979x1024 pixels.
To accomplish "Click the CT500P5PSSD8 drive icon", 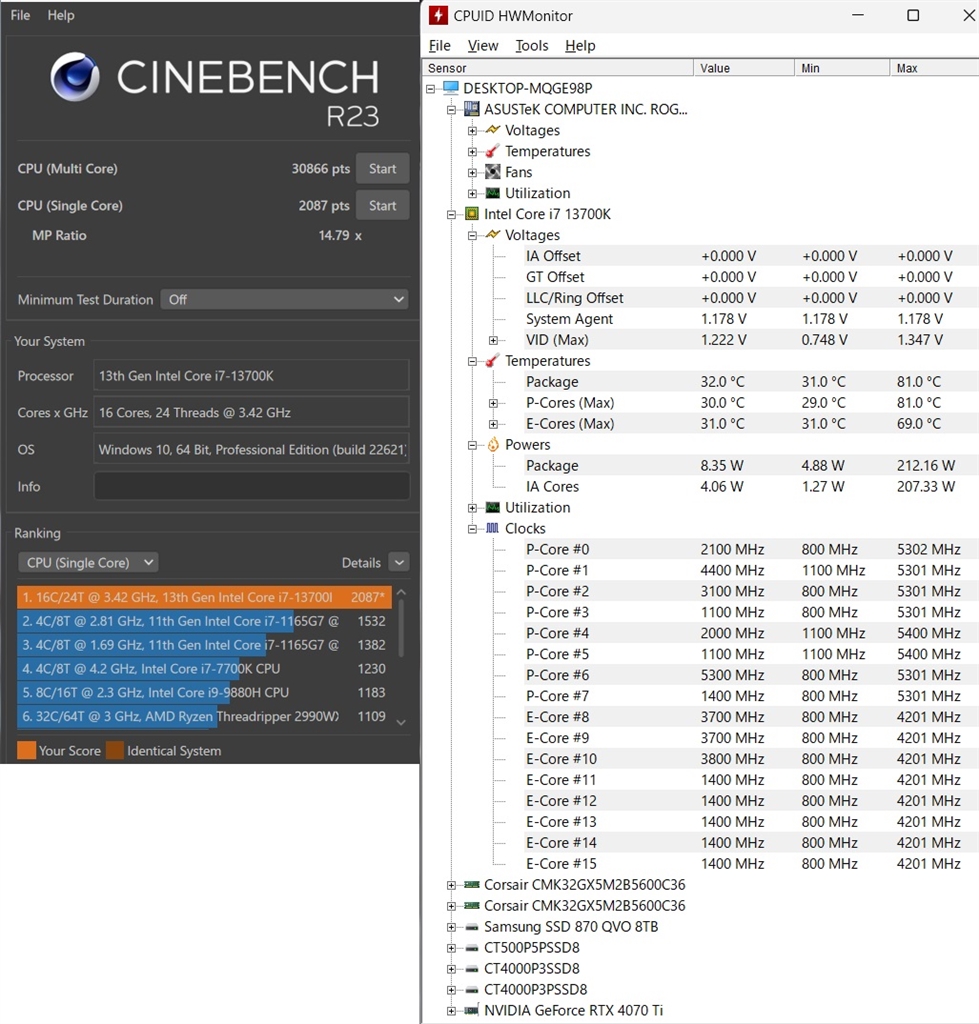I will click(472, 948).
